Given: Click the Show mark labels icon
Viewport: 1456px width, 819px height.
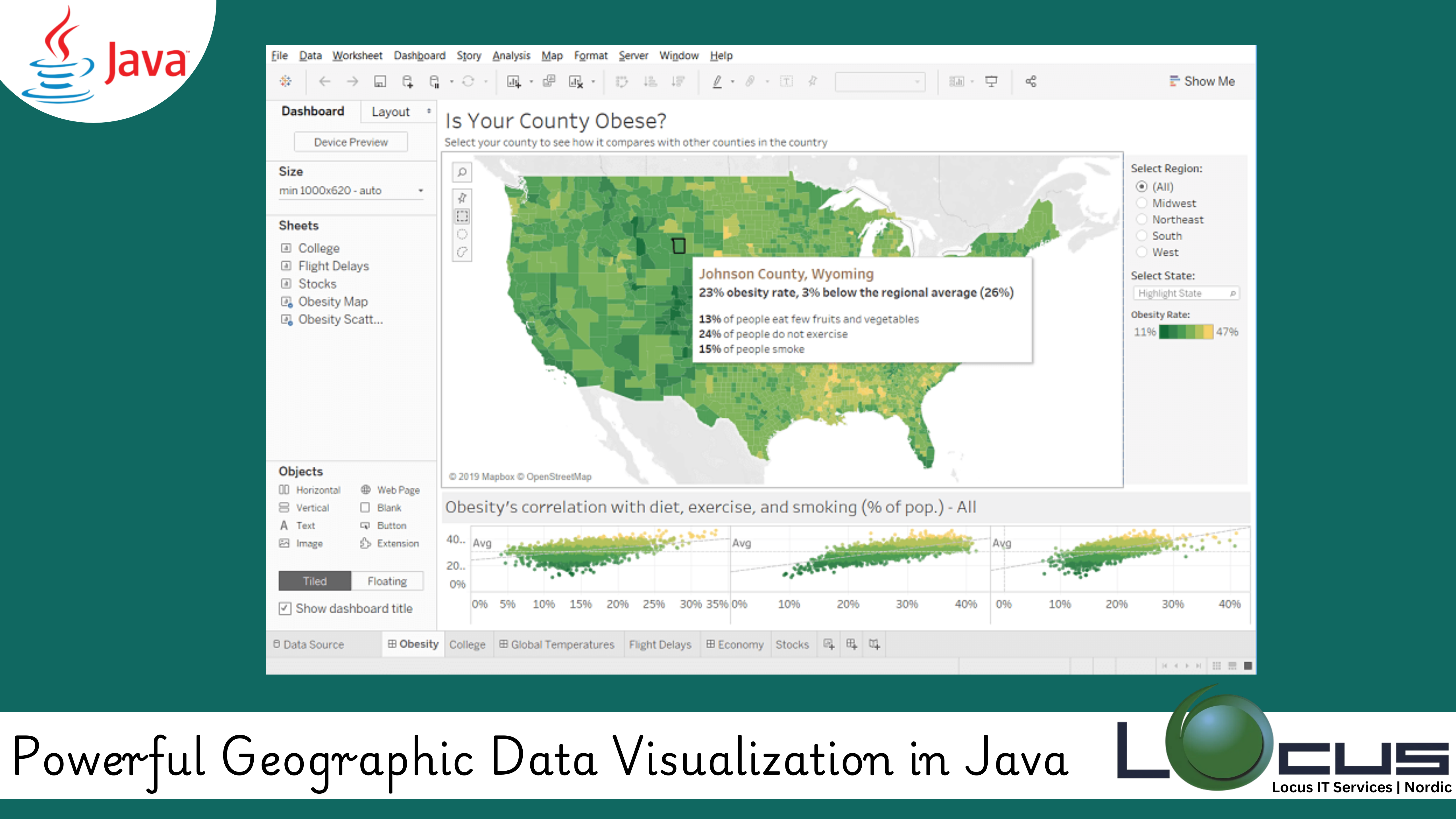Looking at the screenshot, I should tap(786, 81).
